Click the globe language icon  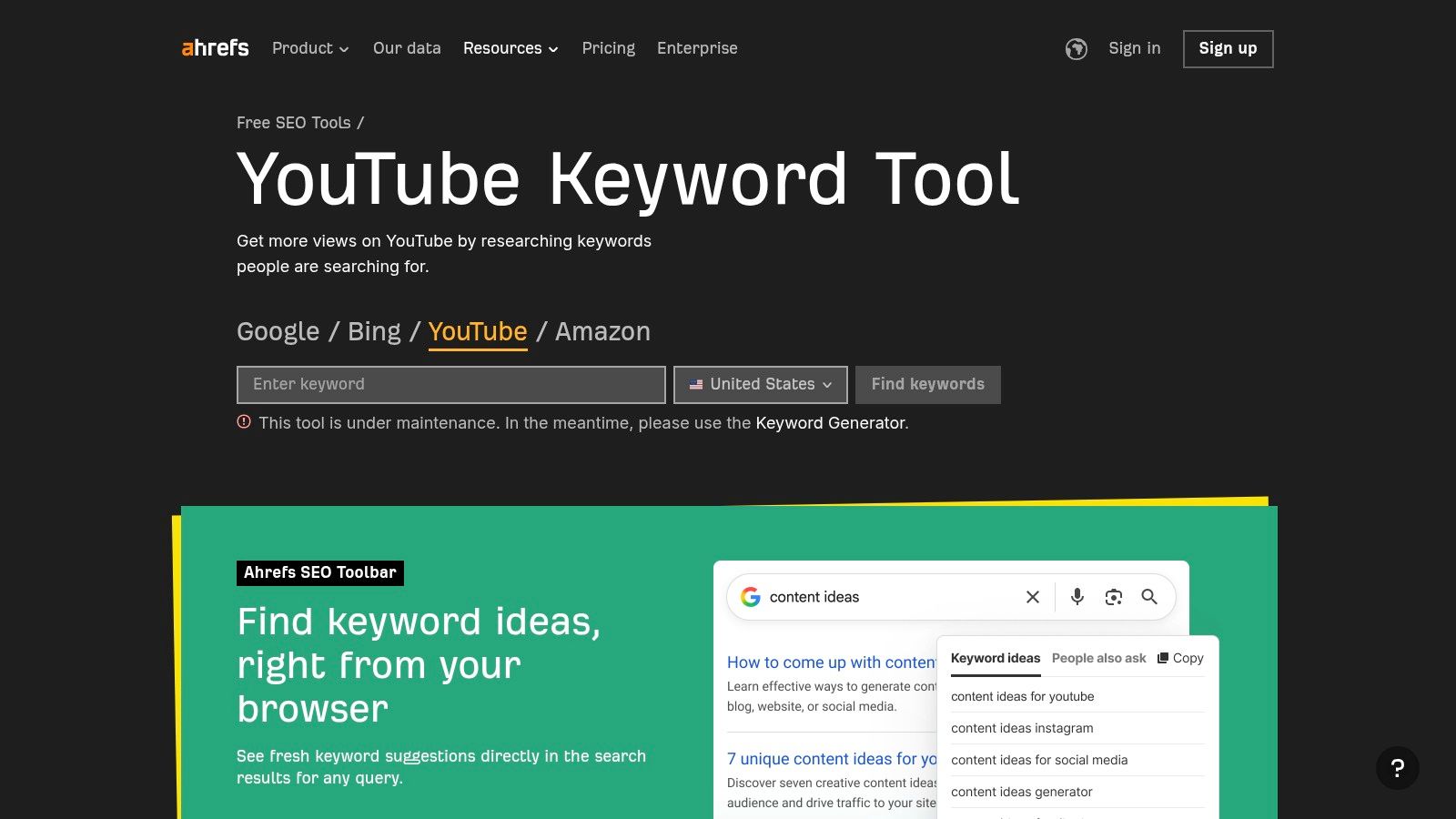pos(1077,49)
